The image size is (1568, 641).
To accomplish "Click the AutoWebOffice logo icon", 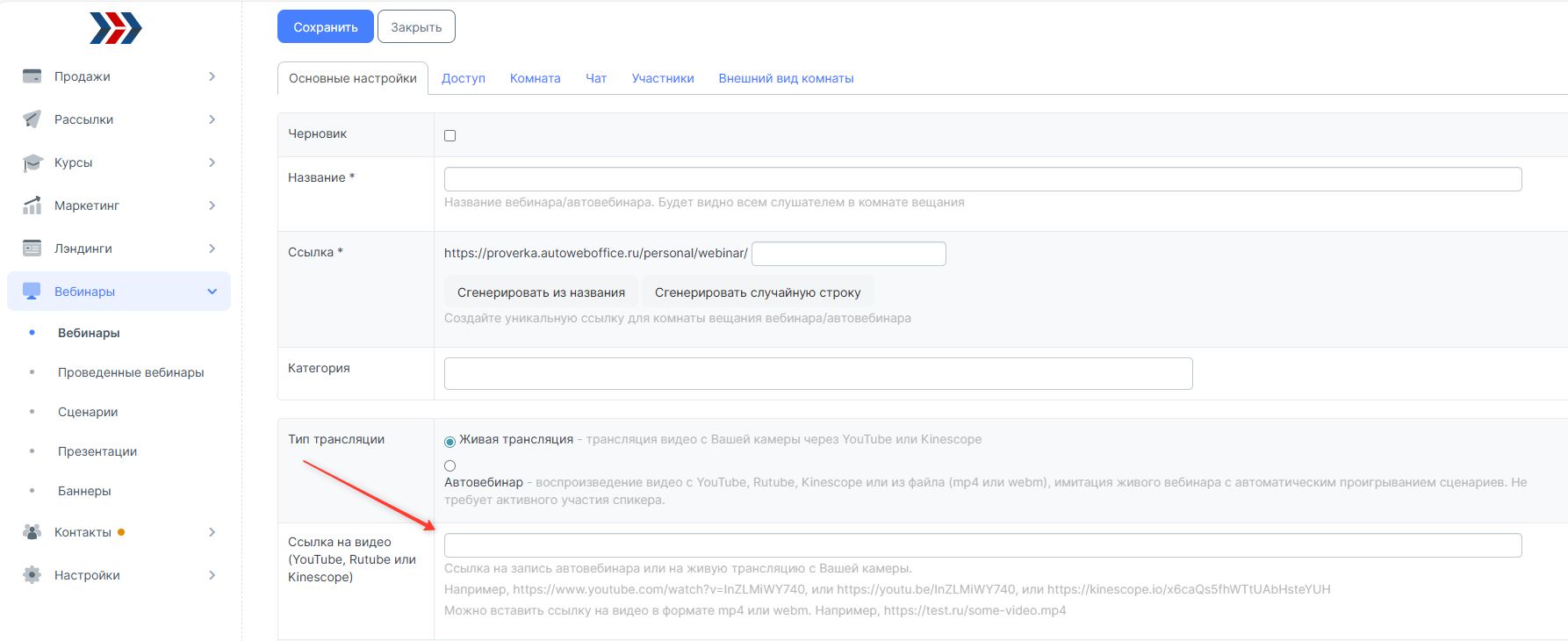I will point(116,28).
